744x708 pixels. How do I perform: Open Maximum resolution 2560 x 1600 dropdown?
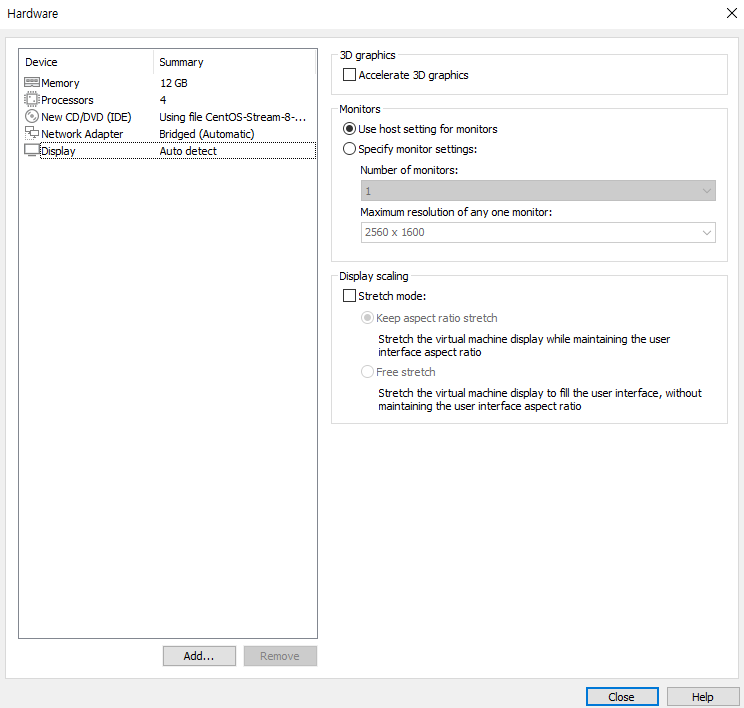point(538,233)
